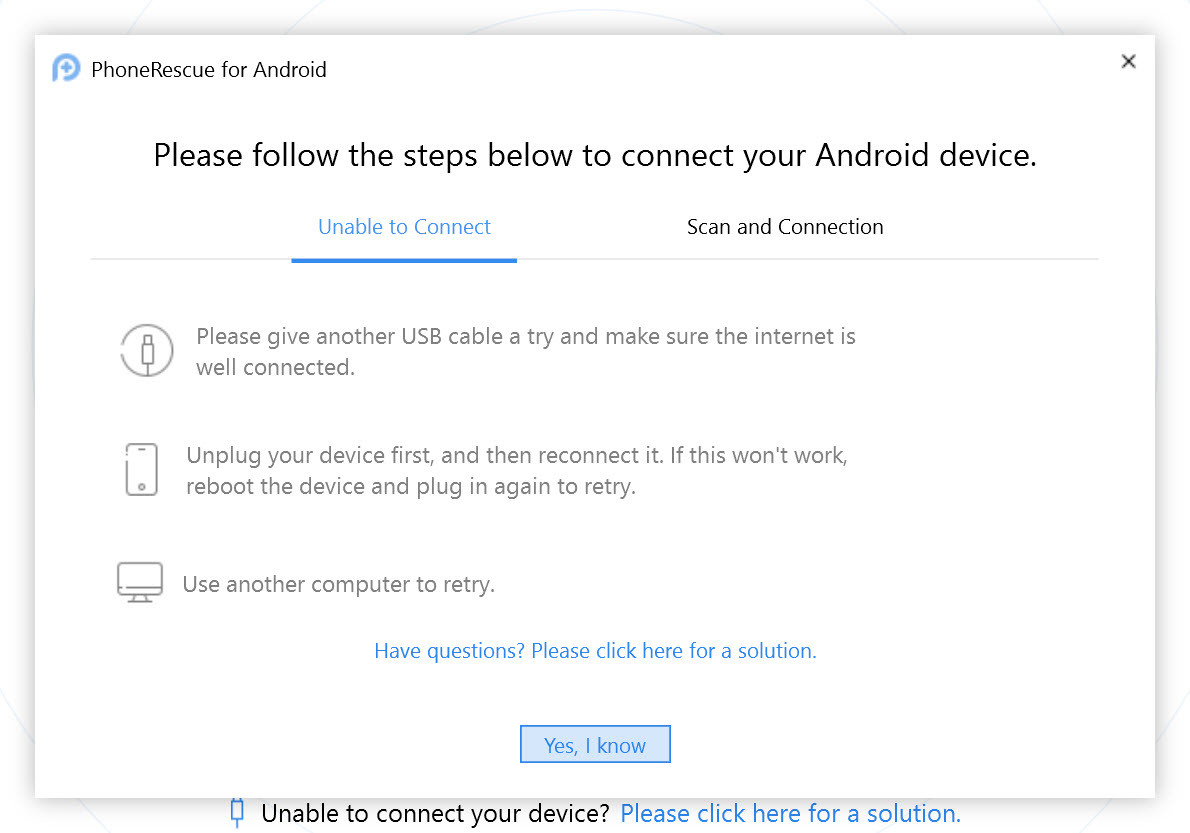The width and height of the screenshot is (1190, 833).
Task: Click the PhoneRescue for Android title text
Action: tap(209, 70)
